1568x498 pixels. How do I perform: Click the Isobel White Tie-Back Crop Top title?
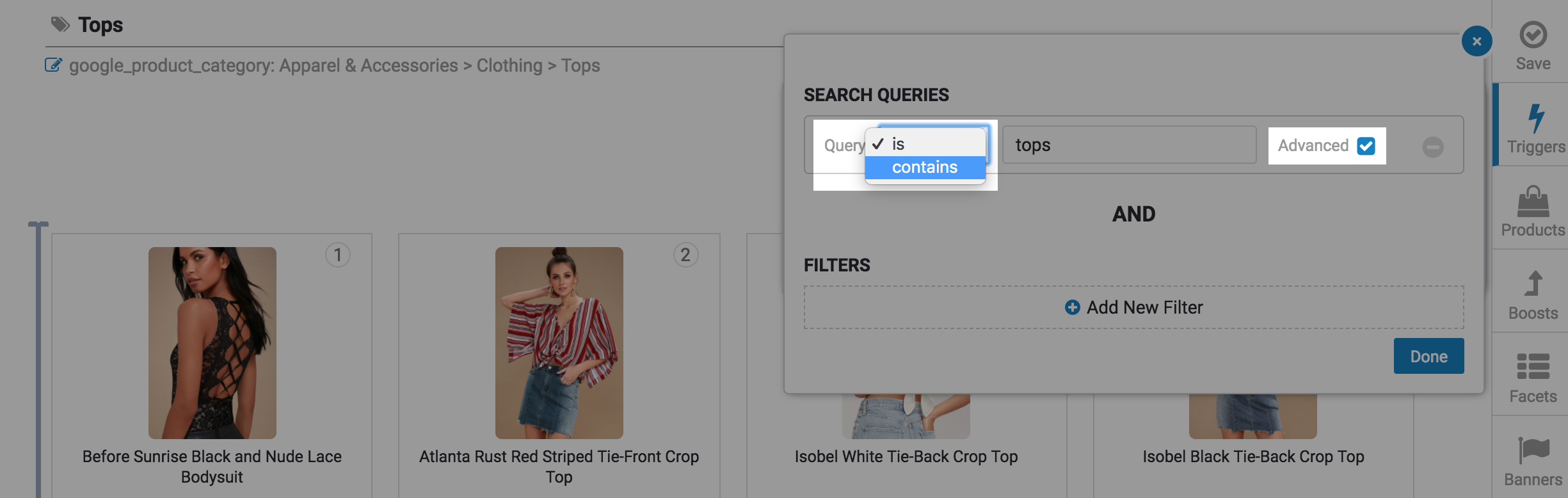pyautogui.click(x=906, y=457)
